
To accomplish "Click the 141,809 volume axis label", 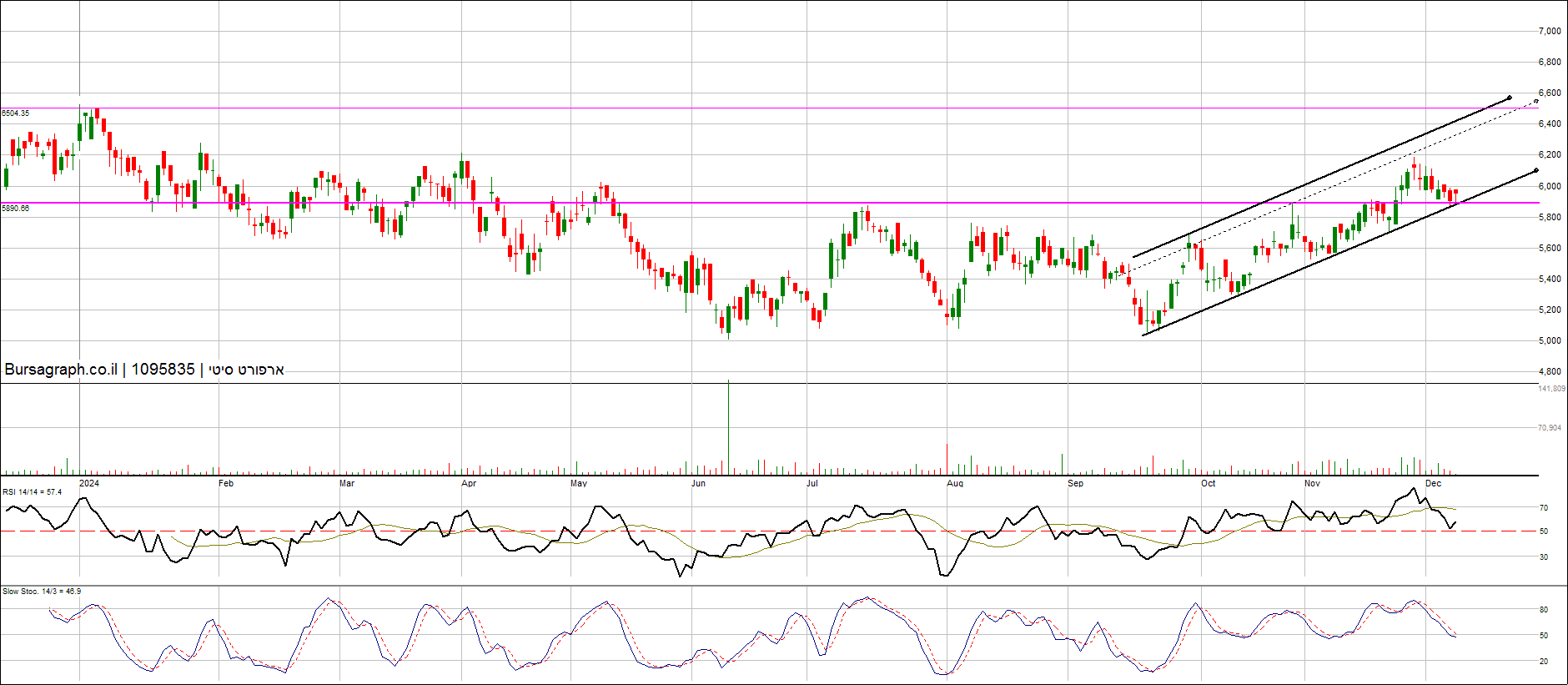I will click(x=1551, y=389).
